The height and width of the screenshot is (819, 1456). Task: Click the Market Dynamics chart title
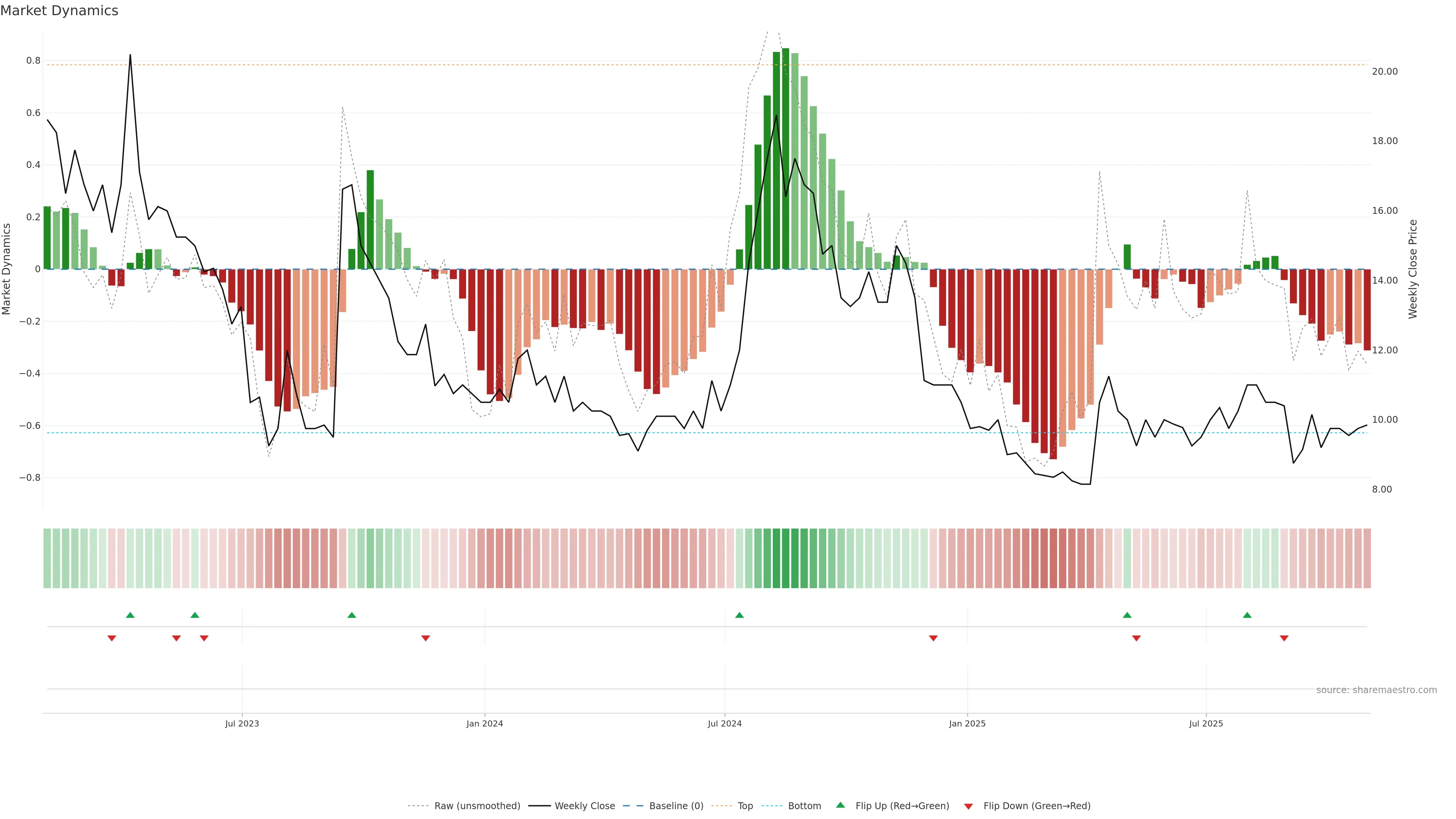[x=60, y=11]
